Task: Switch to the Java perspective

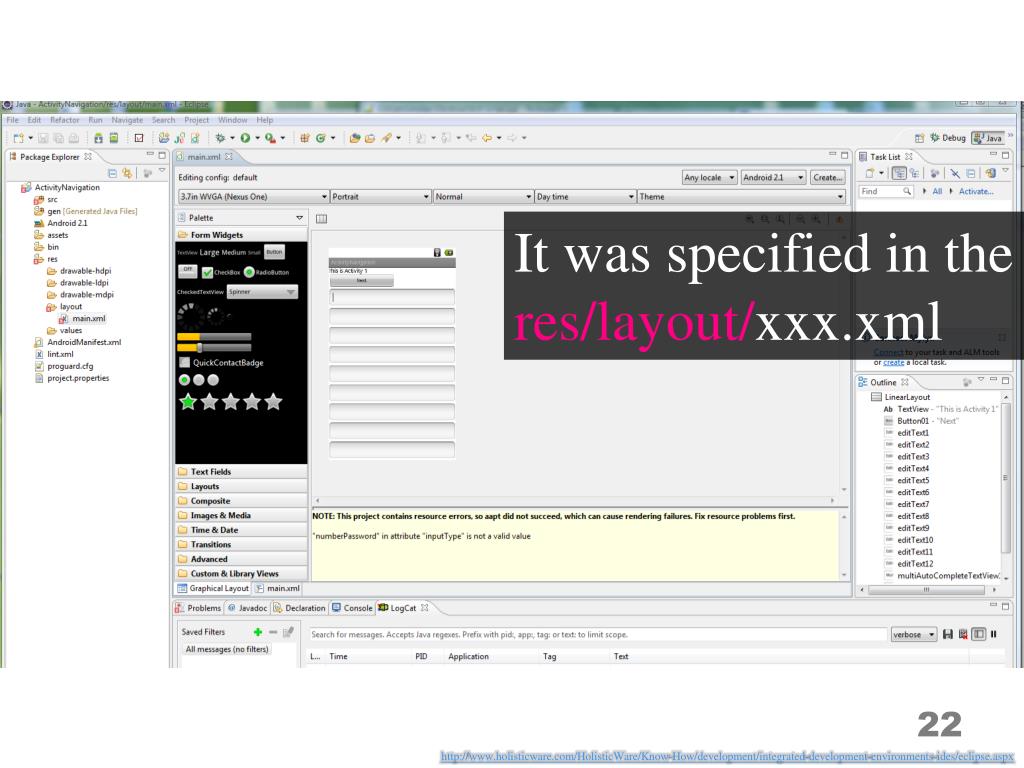Action: tap(987, 138)
